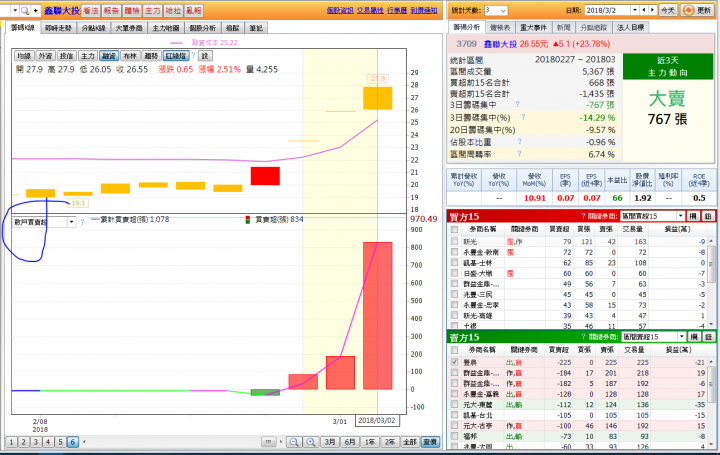Open the 日期 date picker dropdown
Image resolution: width=720 pixels, height=455 pixels.
coord(635,10)
